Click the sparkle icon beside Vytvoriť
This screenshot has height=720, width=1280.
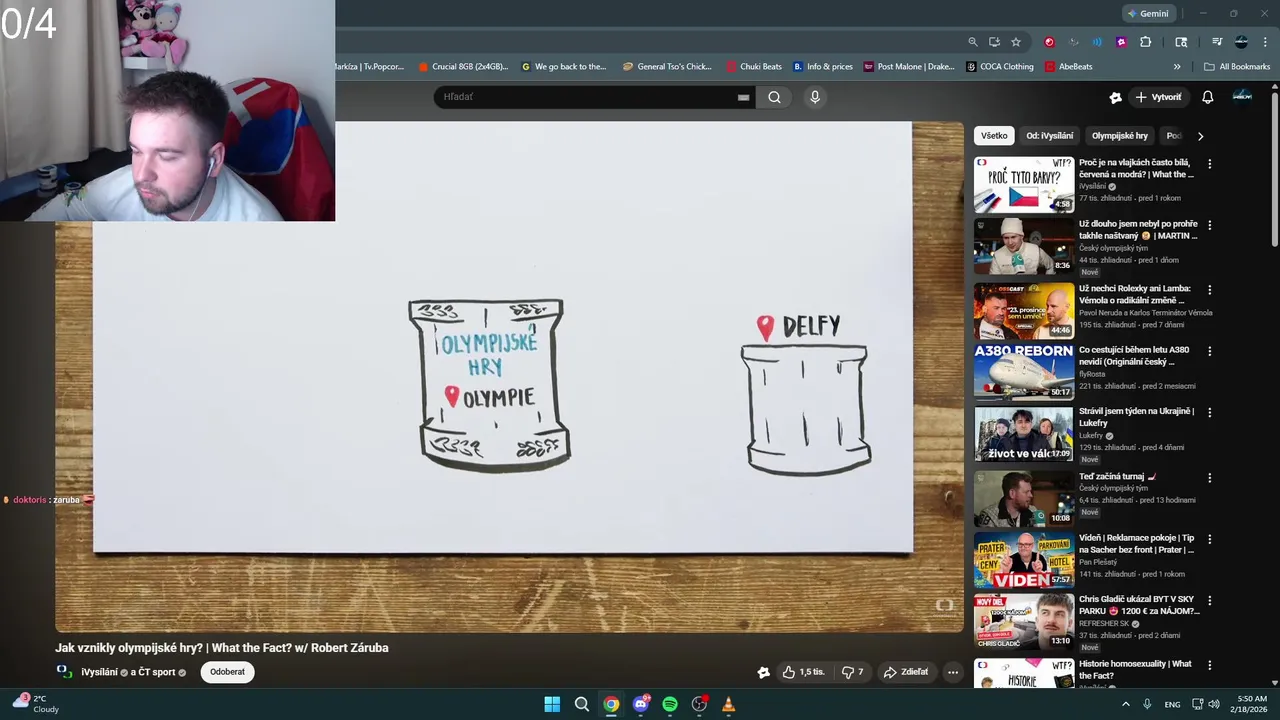(1116, 97)
